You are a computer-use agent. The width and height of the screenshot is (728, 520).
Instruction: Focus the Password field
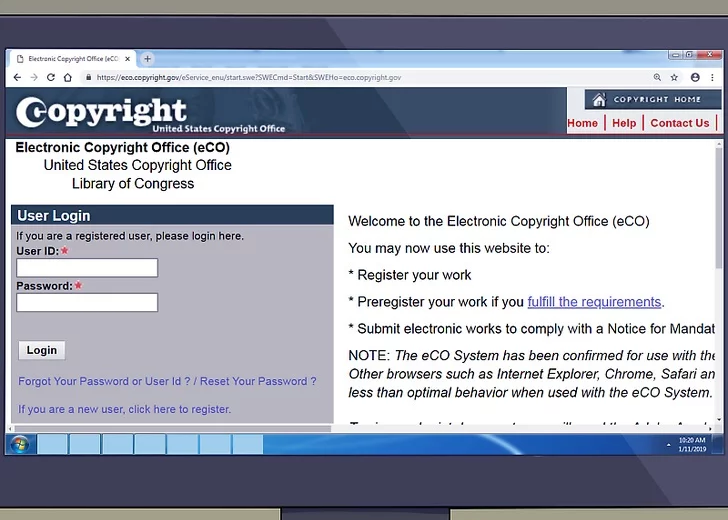click(87, 302)
